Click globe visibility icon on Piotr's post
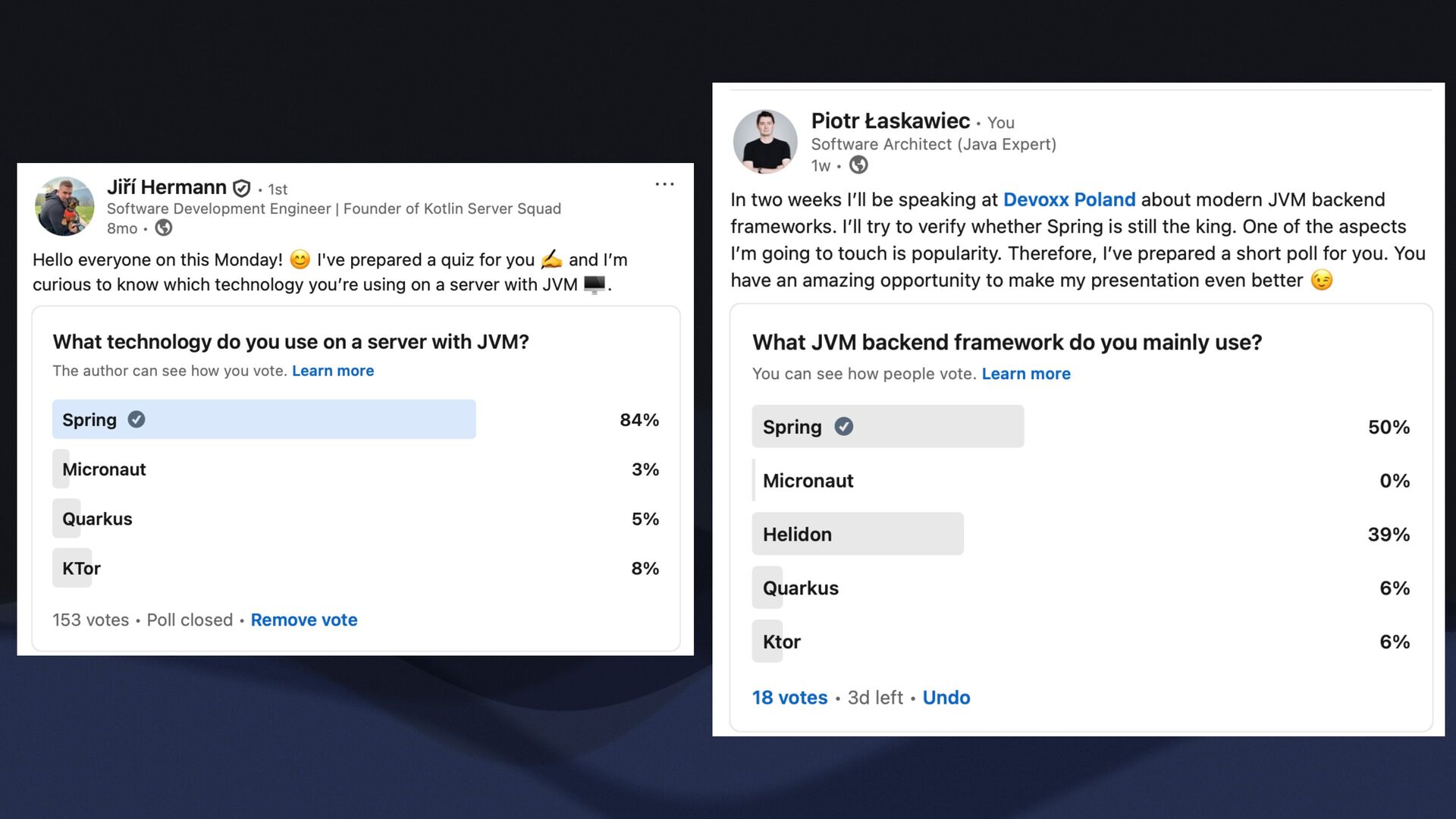Image resolution: width=1456 pixels, height=819 pixels. point(858,165)
